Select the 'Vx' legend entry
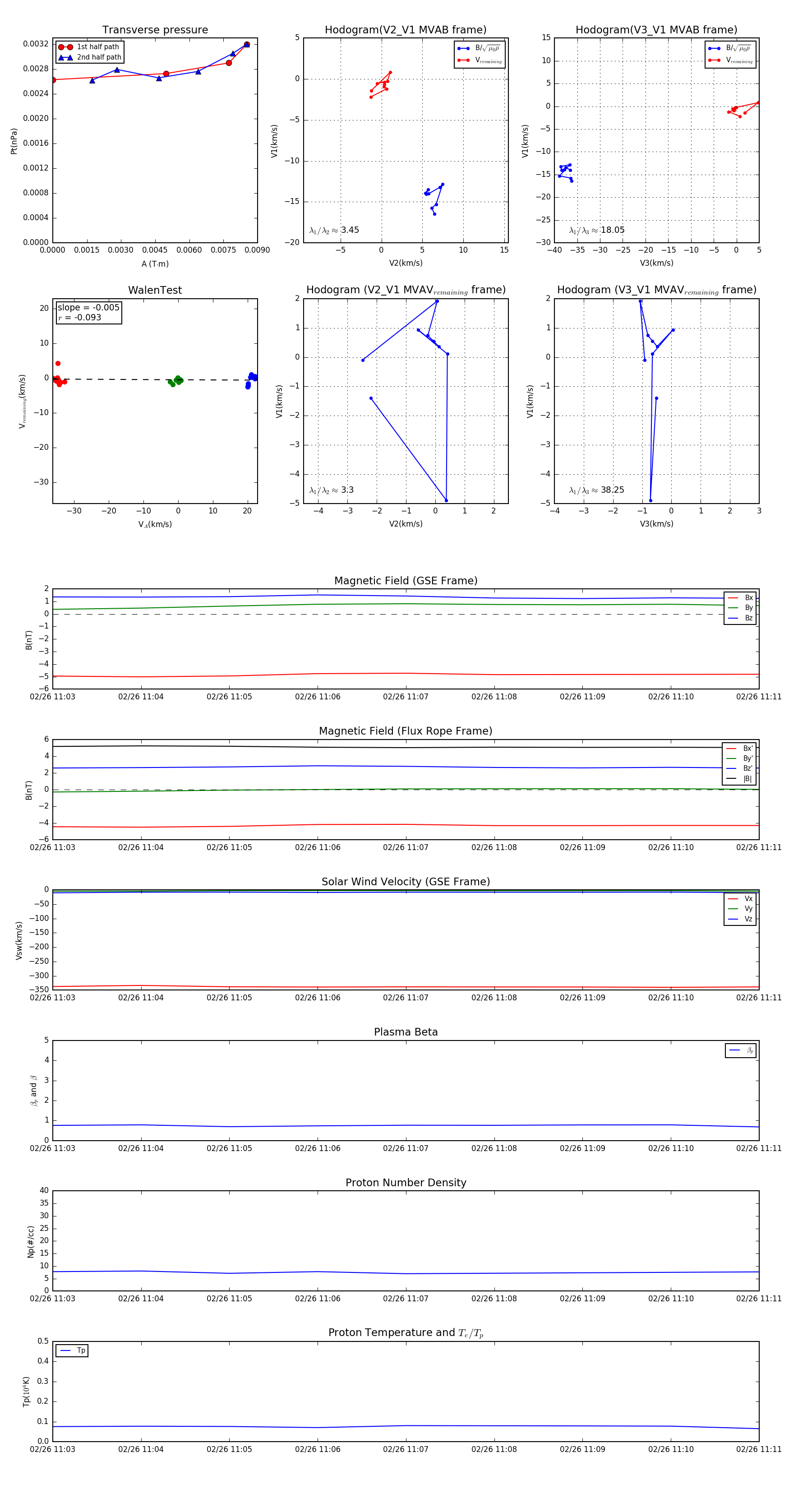Image resolution: width=812 pixels, height=1489 pixels. pyautogui.click(x=740, y=899)
